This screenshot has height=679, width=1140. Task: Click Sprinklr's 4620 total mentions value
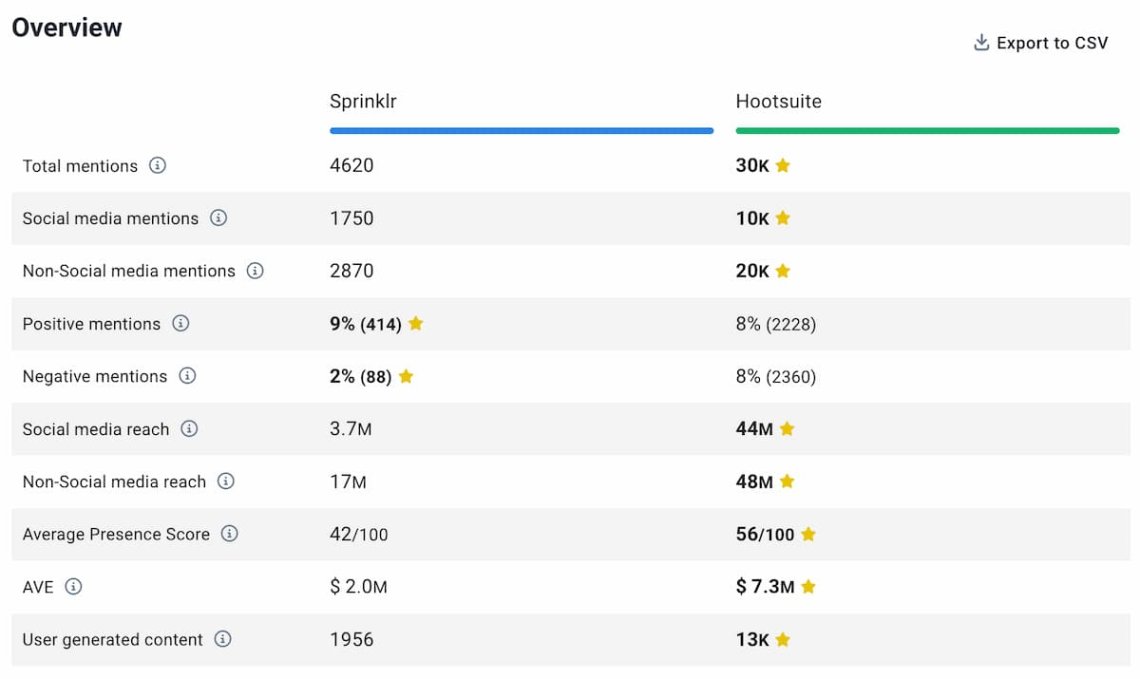[x=352, y=166]
